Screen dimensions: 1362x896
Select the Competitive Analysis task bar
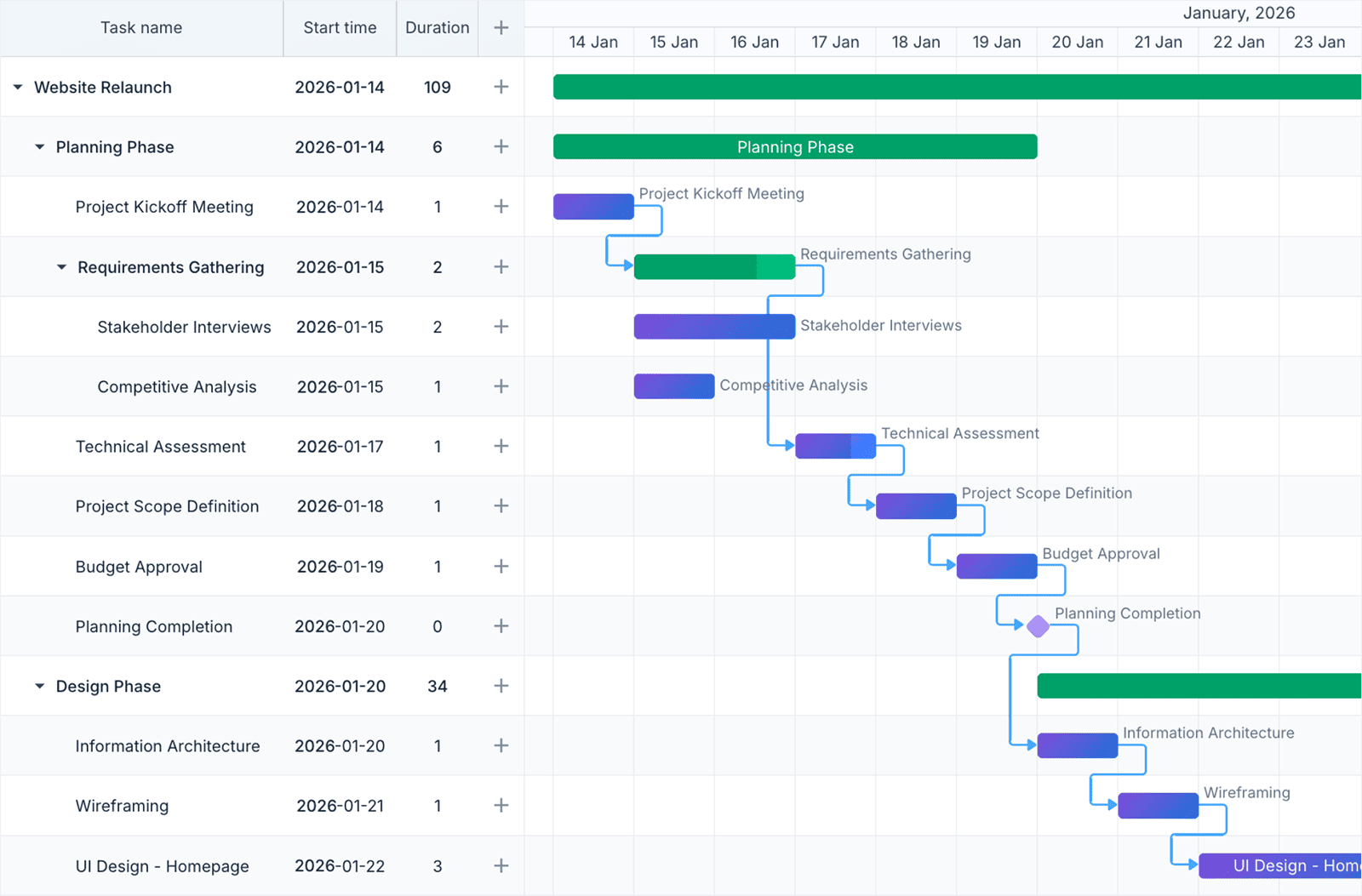[x=674, y=386]
